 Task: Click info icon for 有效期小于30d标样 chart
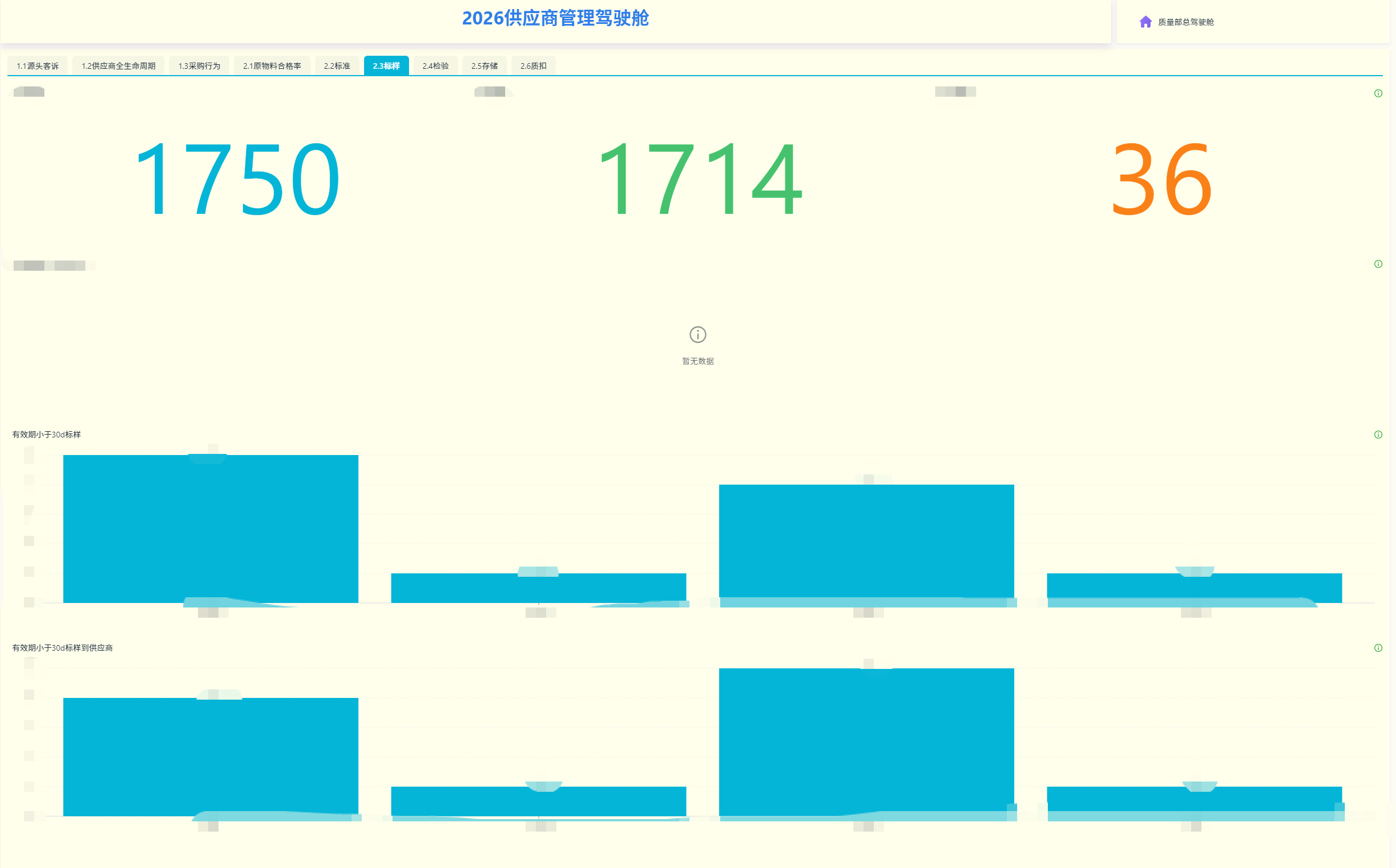(1378, 435)
